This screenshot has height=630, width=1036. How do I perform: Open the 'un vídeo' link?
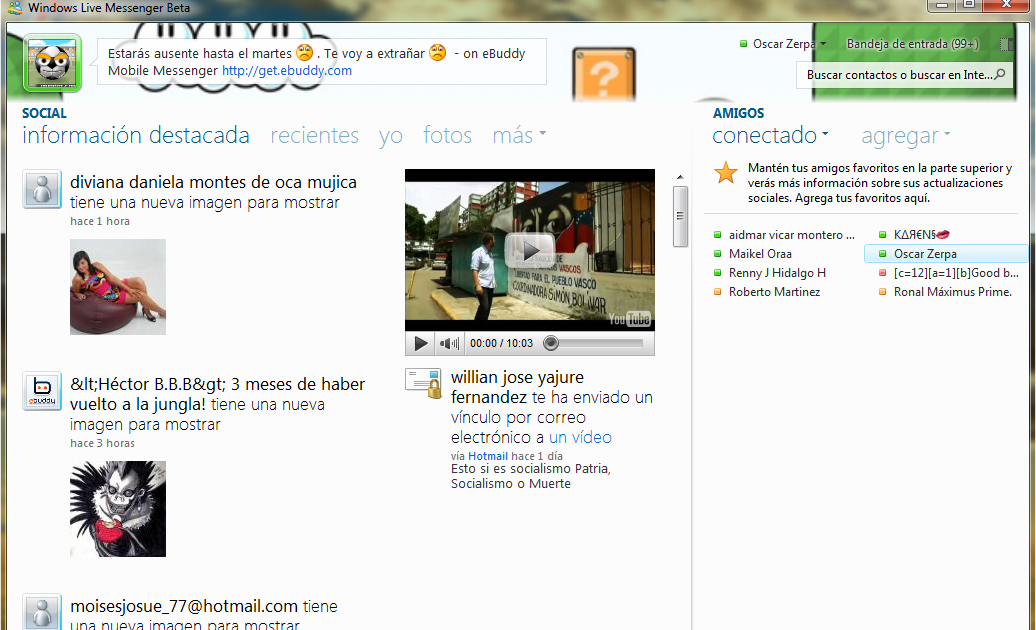click(580, 437)
